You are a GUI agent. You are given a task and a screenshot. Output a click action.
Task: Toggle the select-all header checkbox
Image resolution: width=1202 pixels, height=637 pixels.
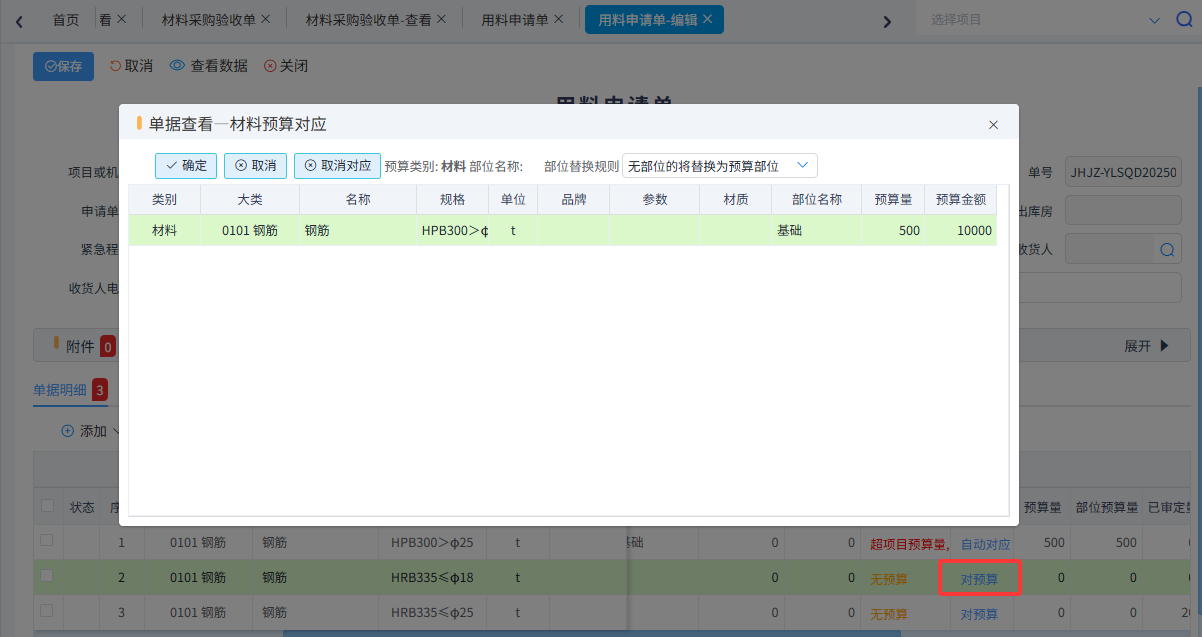click(47, 506)
